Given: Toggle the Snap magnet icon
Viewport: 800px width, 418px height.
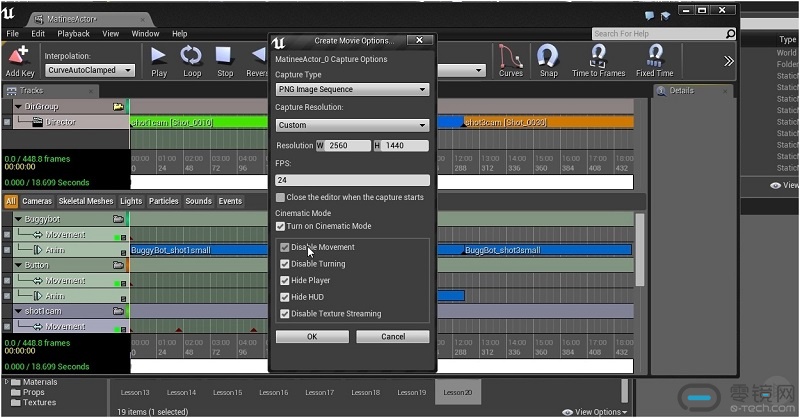Looking at the screenshot, I should coord(548,55).
